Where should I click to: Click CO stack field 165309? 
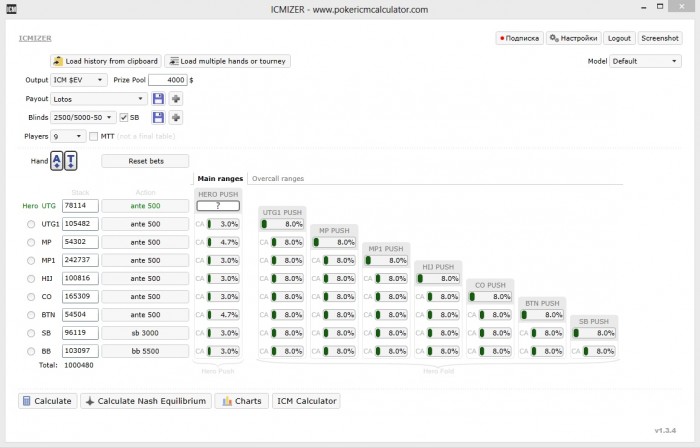[80, 296]
